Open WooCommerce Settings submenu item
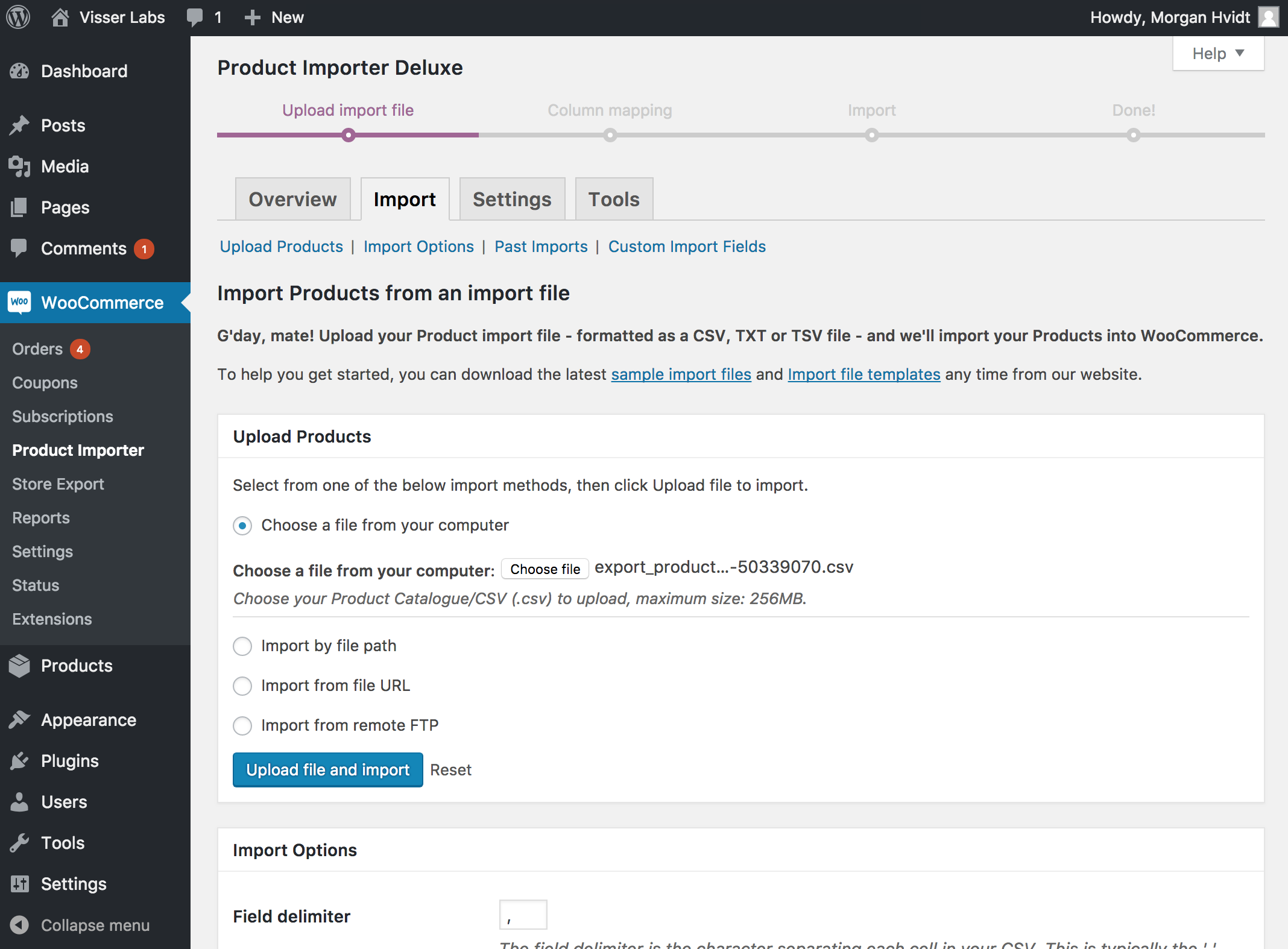This screenshot has height=949, width=1288. click(x=42, y=552)
